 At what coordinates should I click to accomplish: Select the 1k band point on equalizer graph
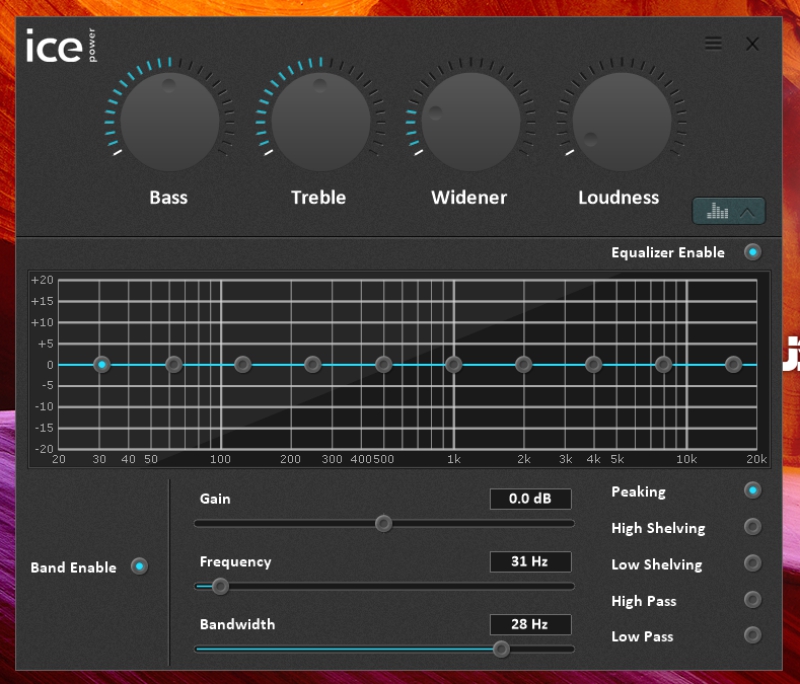pos(453,365)
